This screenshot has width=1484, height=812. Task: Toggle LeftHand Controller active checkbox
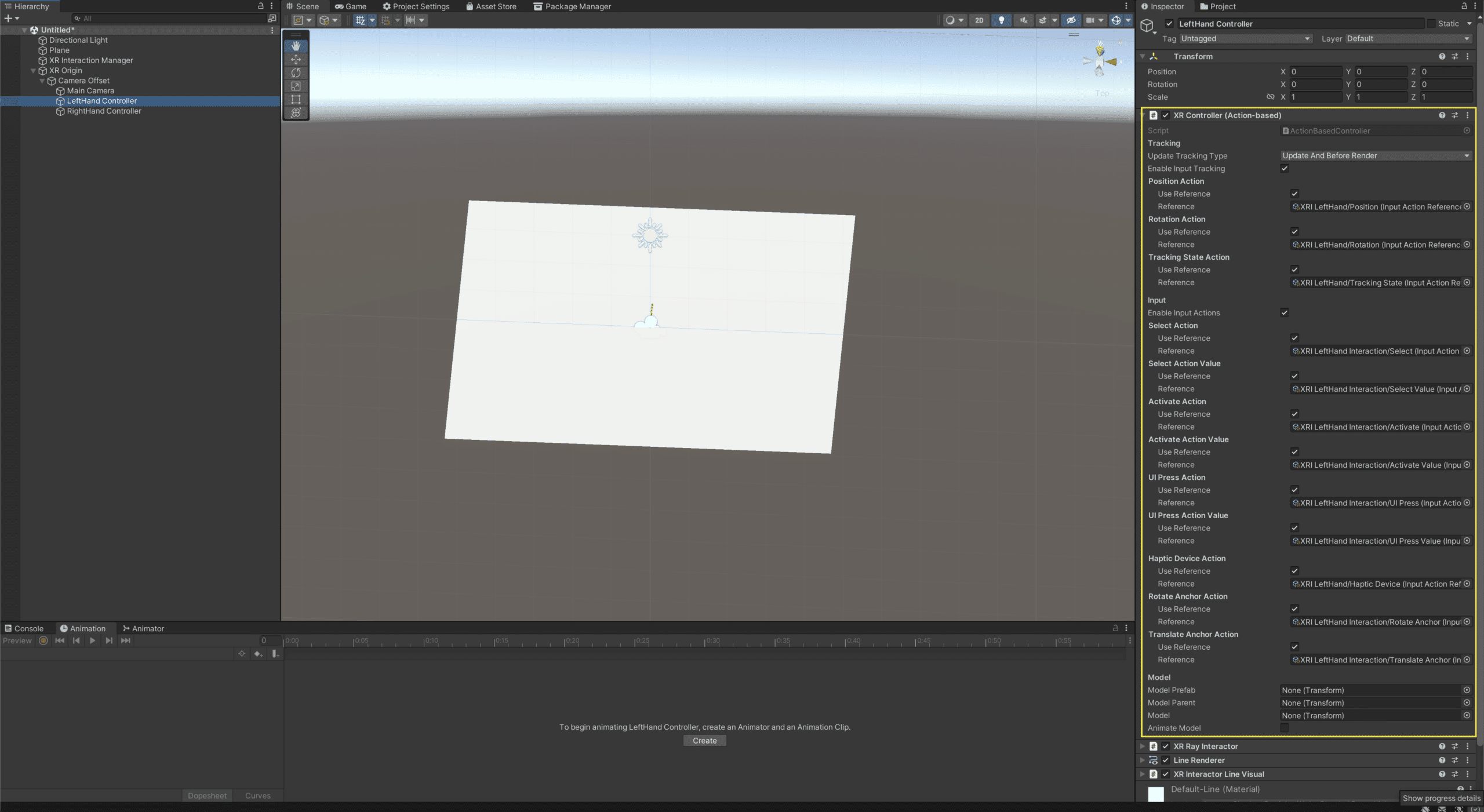[1169, 24]
